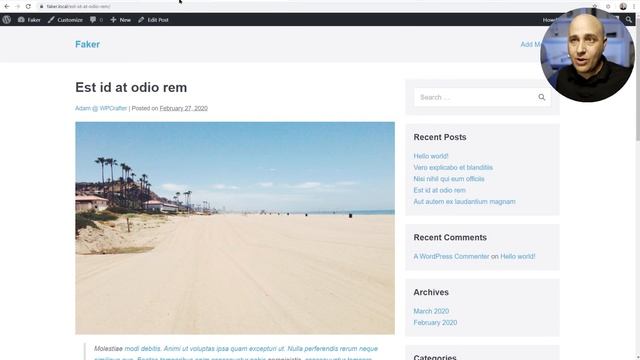
Task: Open the February 2020 archive
Action: (x=435, y=322)
